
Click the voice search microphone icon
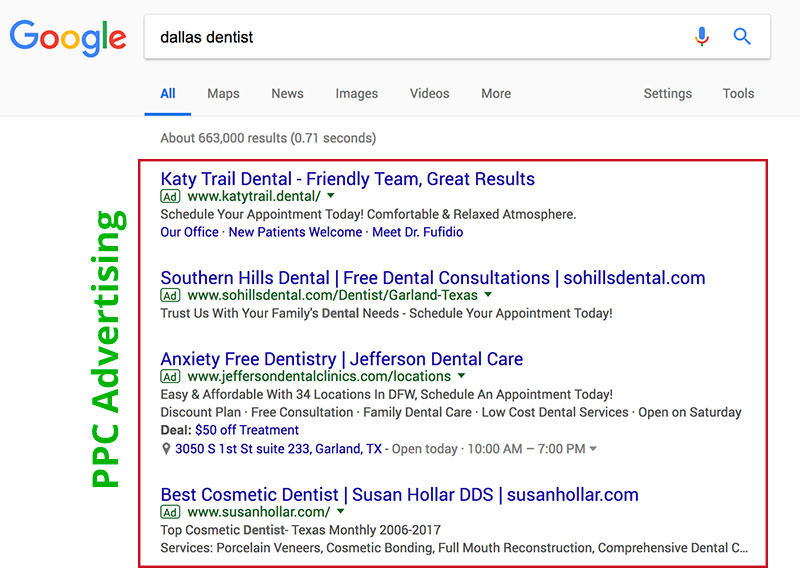coord(702,36)
